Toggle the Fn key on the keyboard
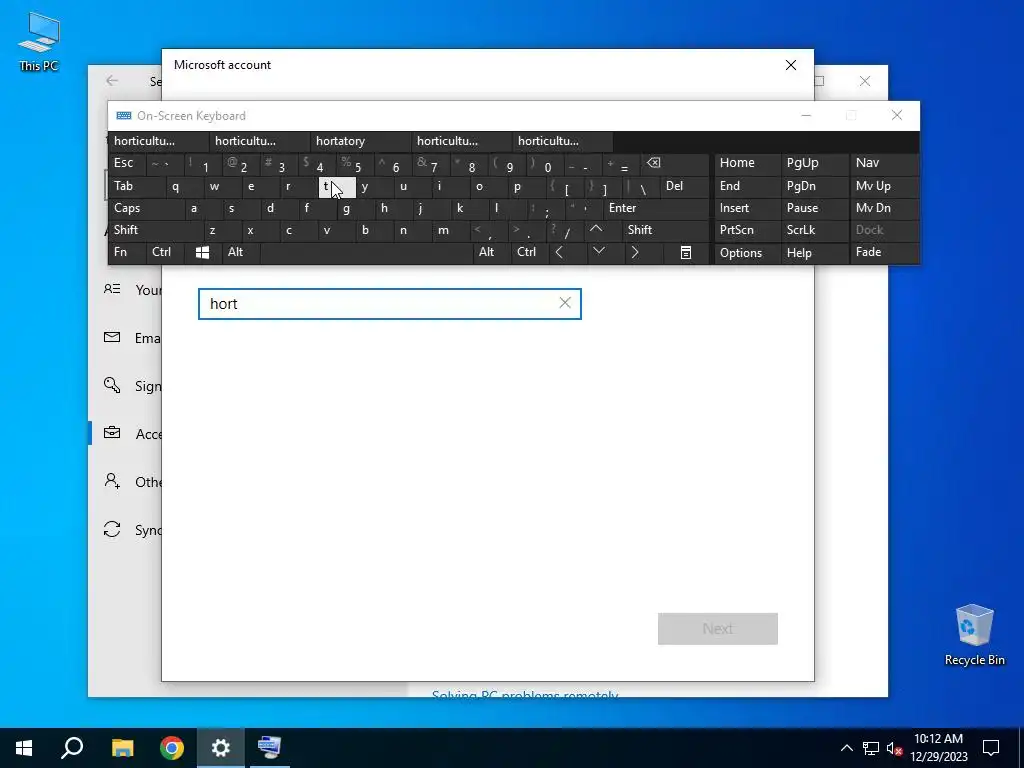The width and height of the screenshot is (1024, 768). pos(127,253)
